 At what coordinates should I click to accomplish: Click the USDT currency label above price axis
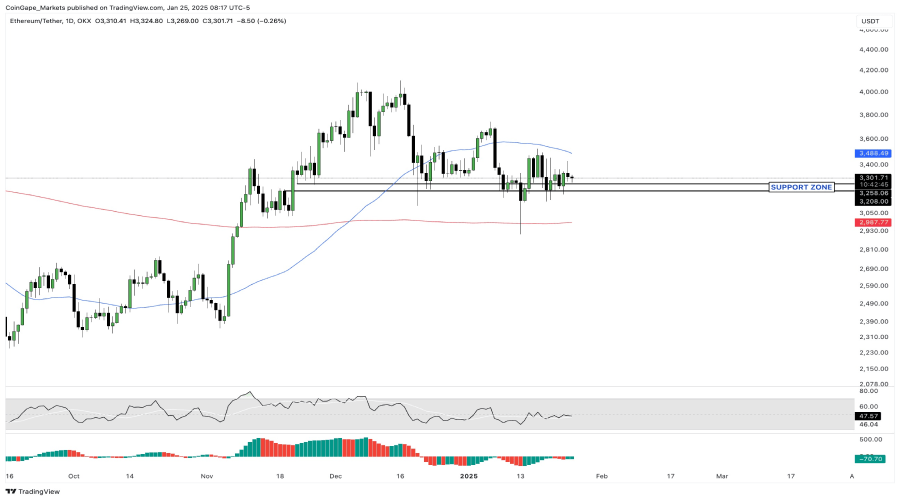[x=870, y=21]
